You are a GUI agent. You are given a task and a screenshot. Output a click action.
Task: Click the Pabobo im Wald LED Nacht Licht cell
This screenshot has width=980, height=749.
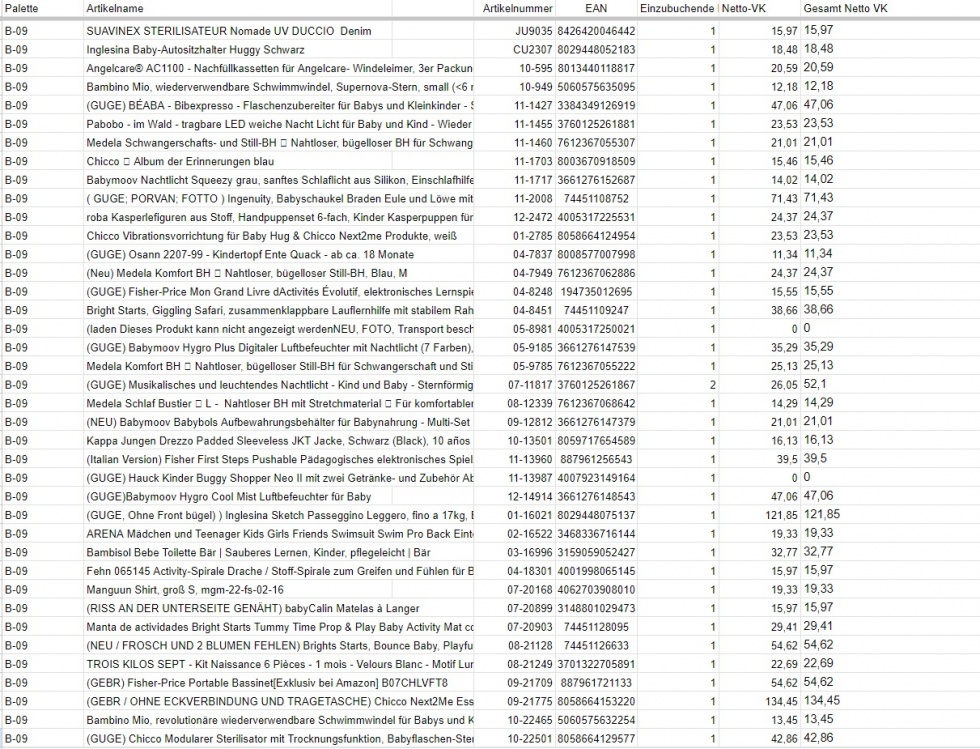tap(279, 124)
